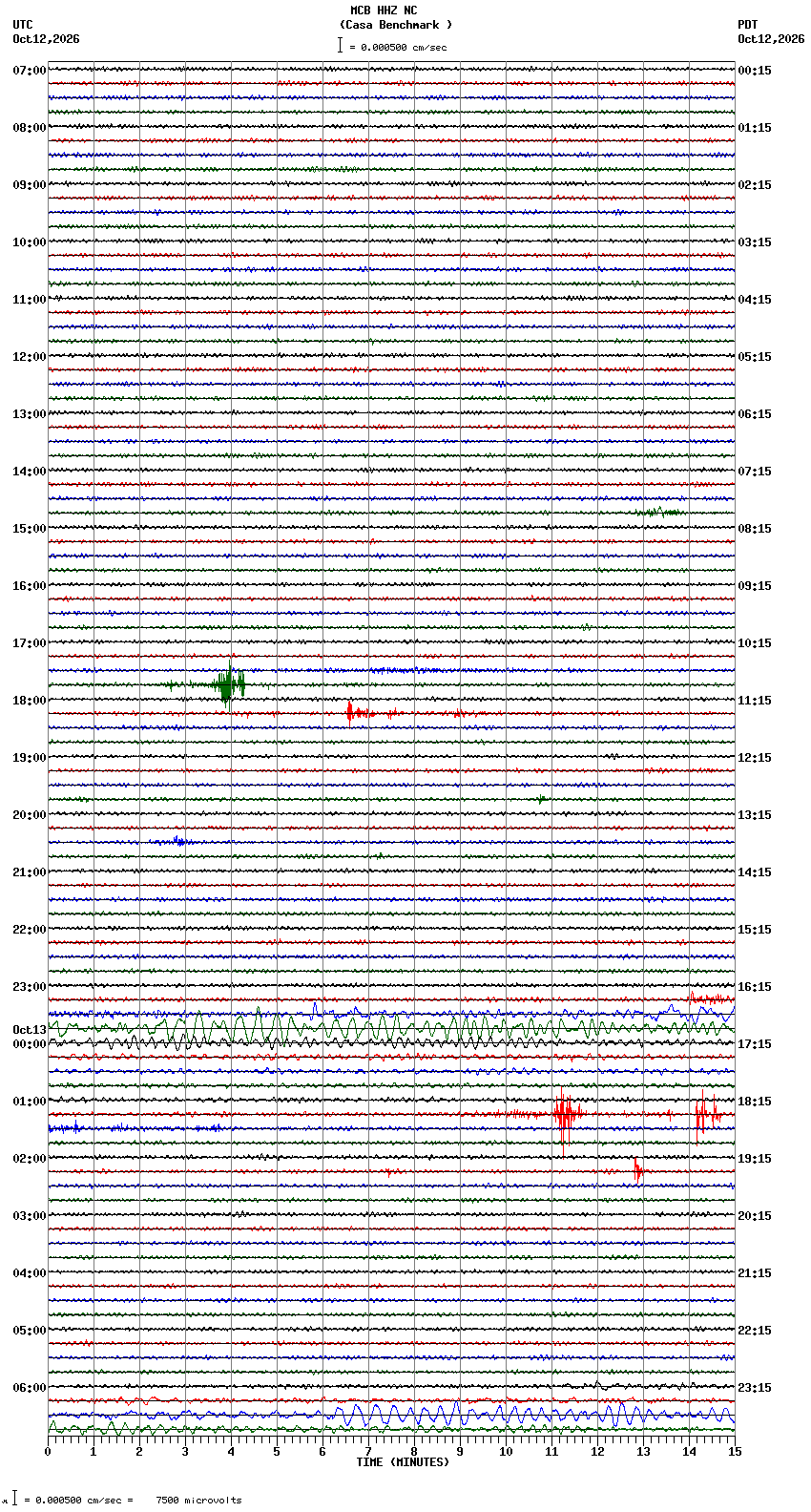Click the 21:00 UTC time label
Viewport: 811px width, 1512px height.
pyautogui.click(x=30, y=872)
